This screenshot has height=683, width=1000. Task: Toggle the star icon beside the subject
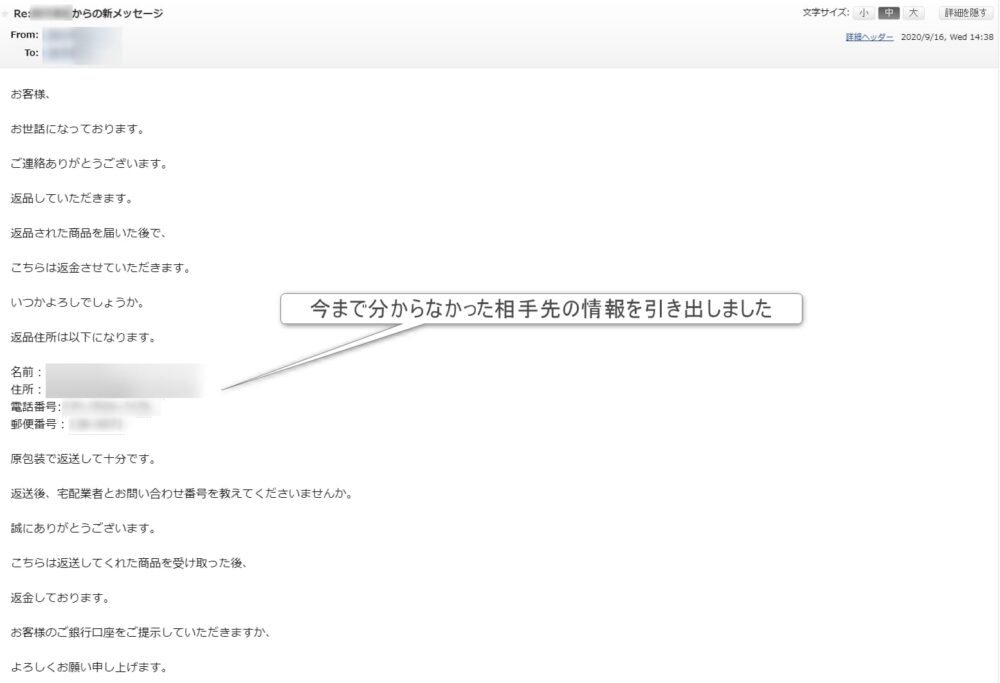coord(5,13)
